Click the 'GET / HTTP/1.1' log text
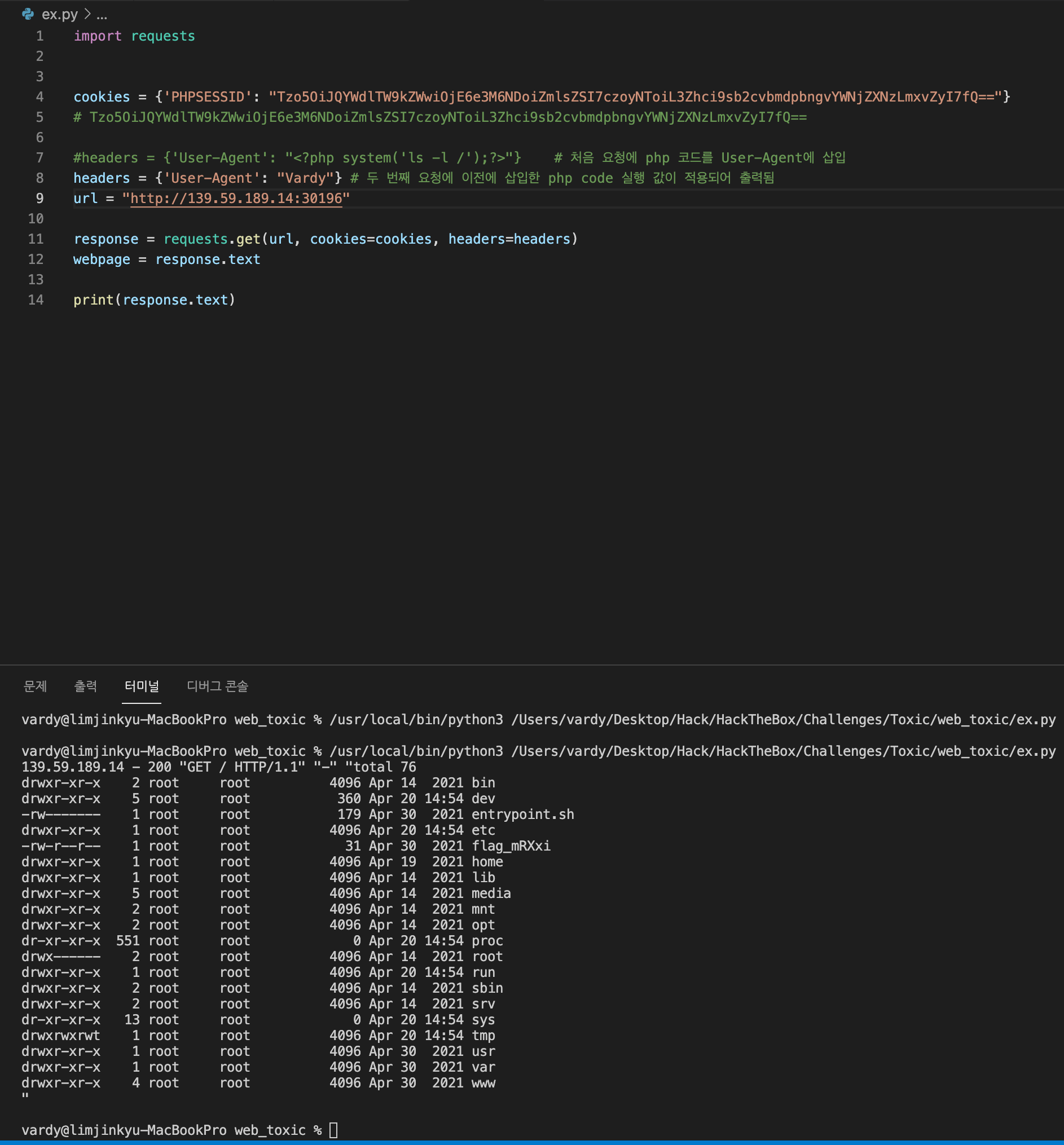Image resolution: width=1064 pixels, height=1145 pixels. [242, 767]
